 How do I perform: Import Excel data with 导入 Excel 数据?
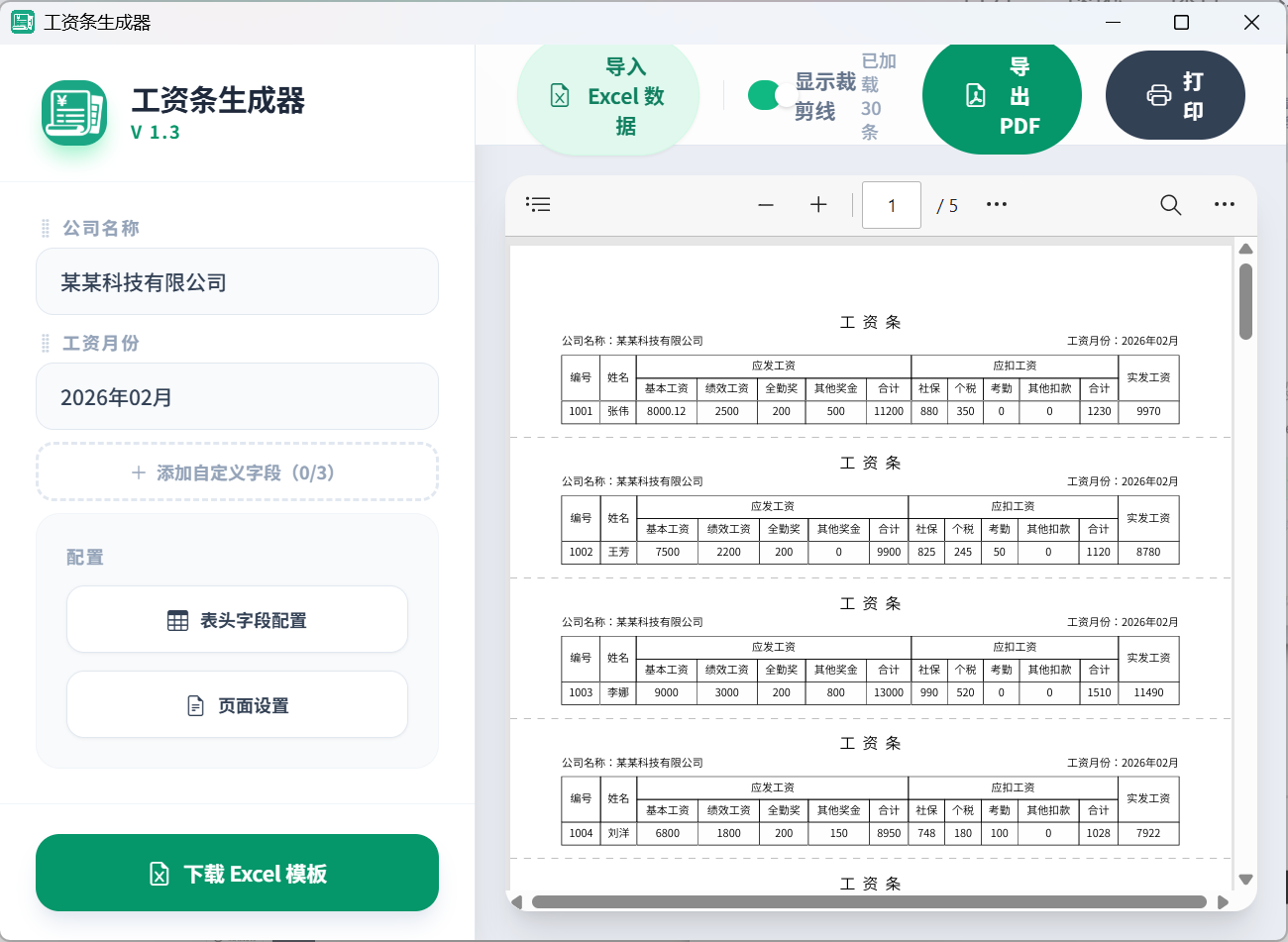tap(608, 96)
